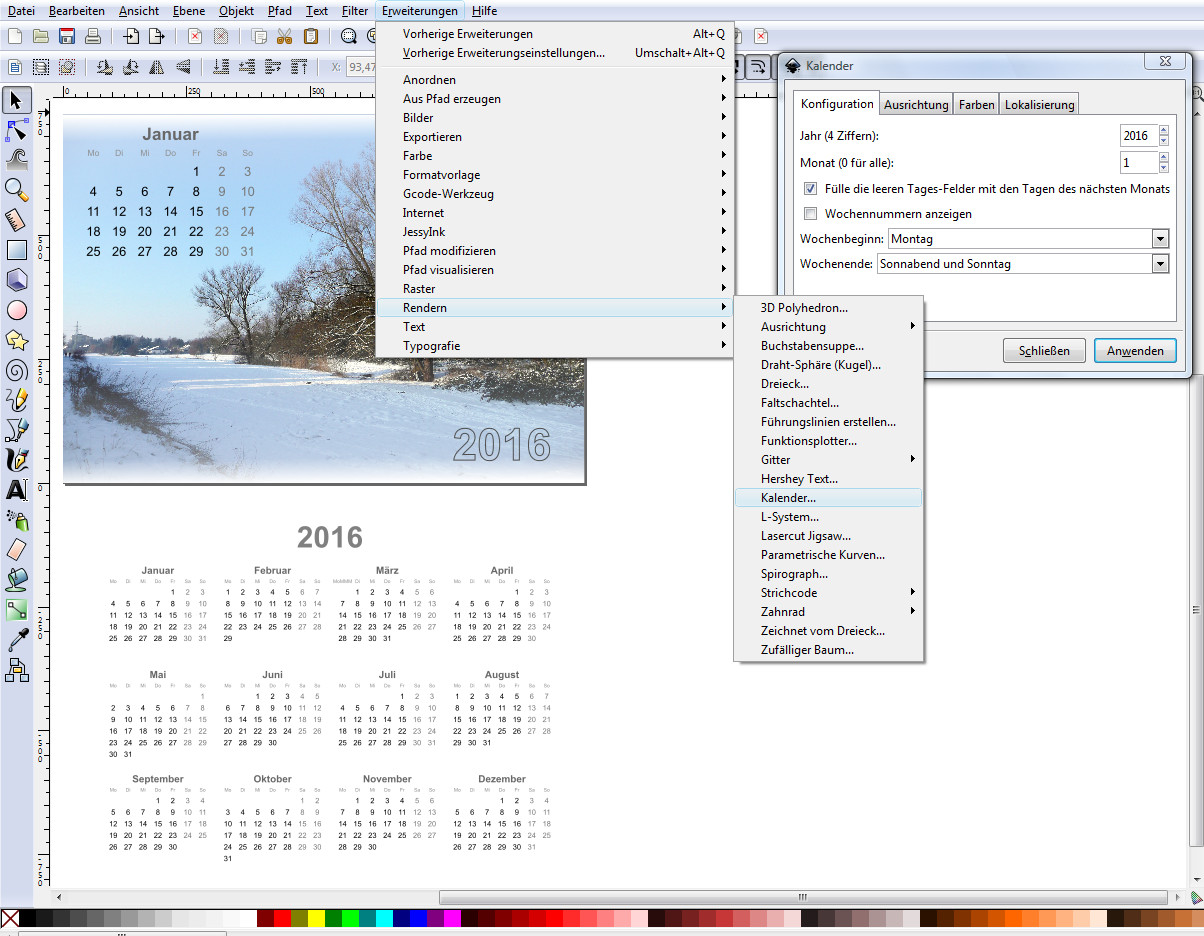Viewport: 1204px width, 936px height.
Task: Click the Monat input field
Action: point(1138,162)
